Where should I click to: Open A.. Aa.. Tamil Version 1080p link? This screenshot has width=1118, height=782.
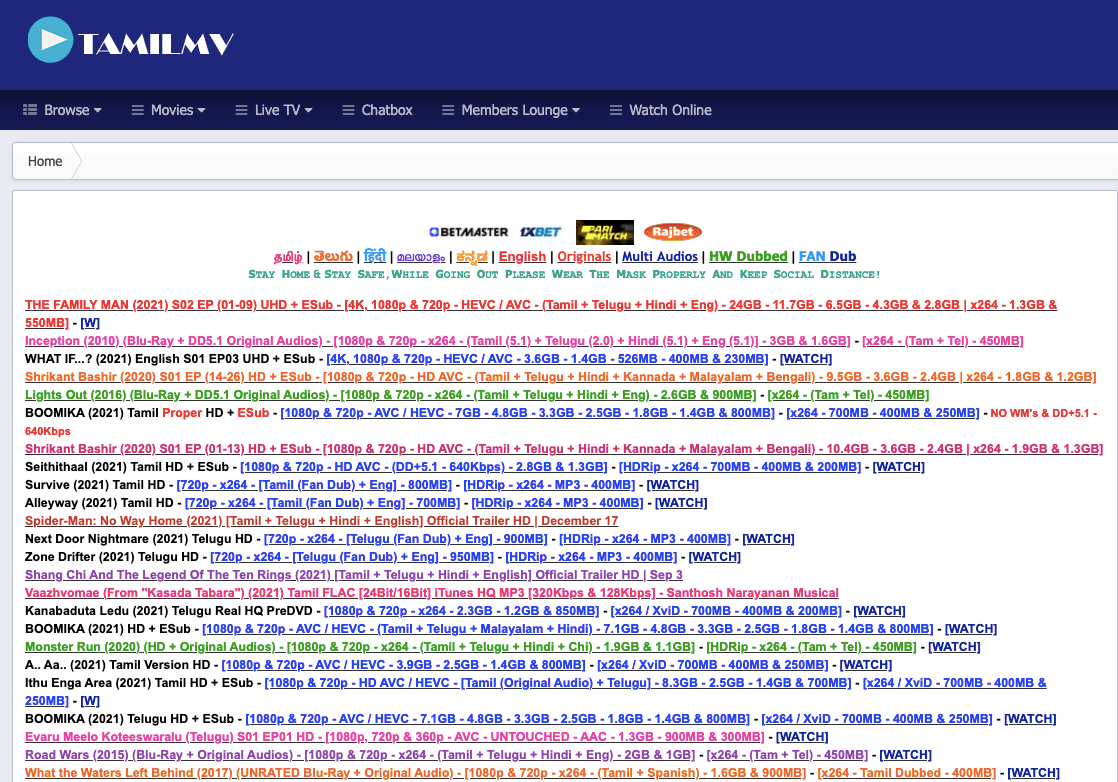[404, 664]
